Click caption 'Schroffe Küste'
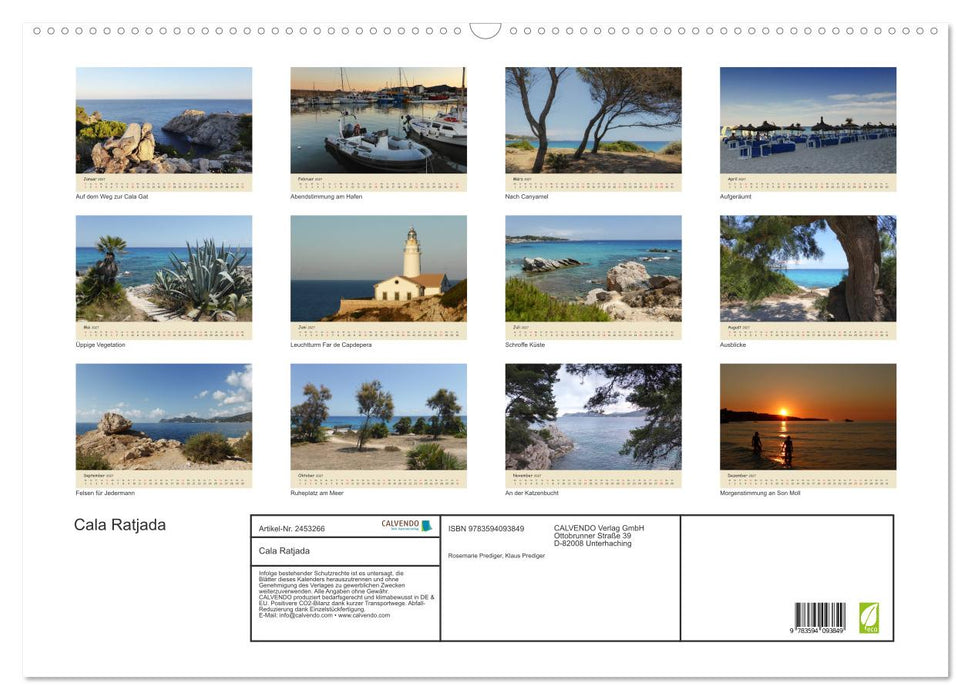 point(525,345)
